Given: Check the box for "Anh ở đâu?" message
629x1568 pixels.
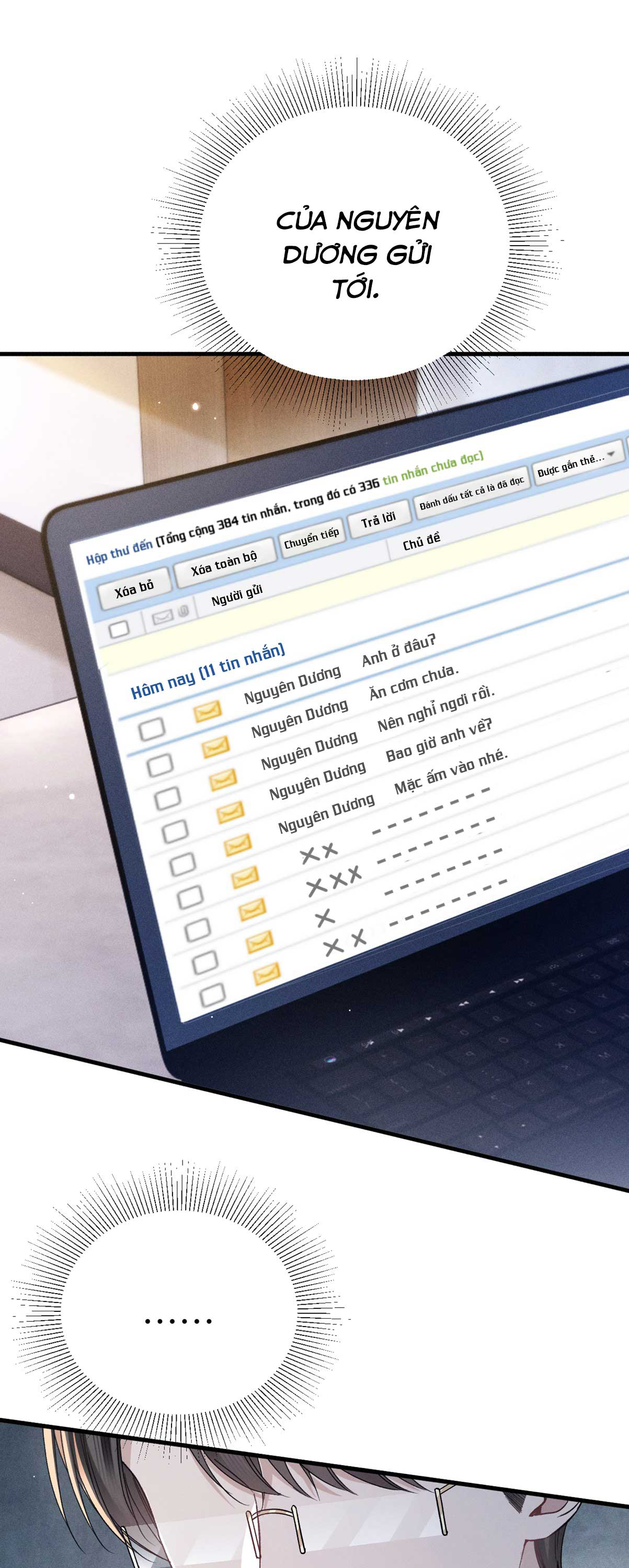Looking at the screenshot, I should click(x=152, y=729).
